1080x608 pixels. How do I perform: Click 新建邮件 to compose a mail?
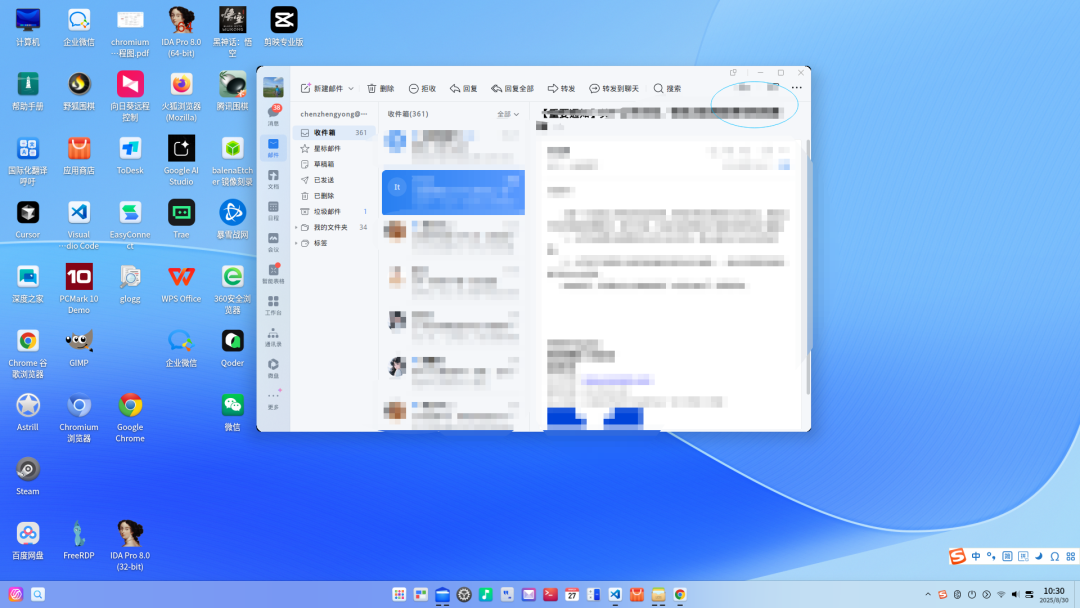[x=322, y=88]
